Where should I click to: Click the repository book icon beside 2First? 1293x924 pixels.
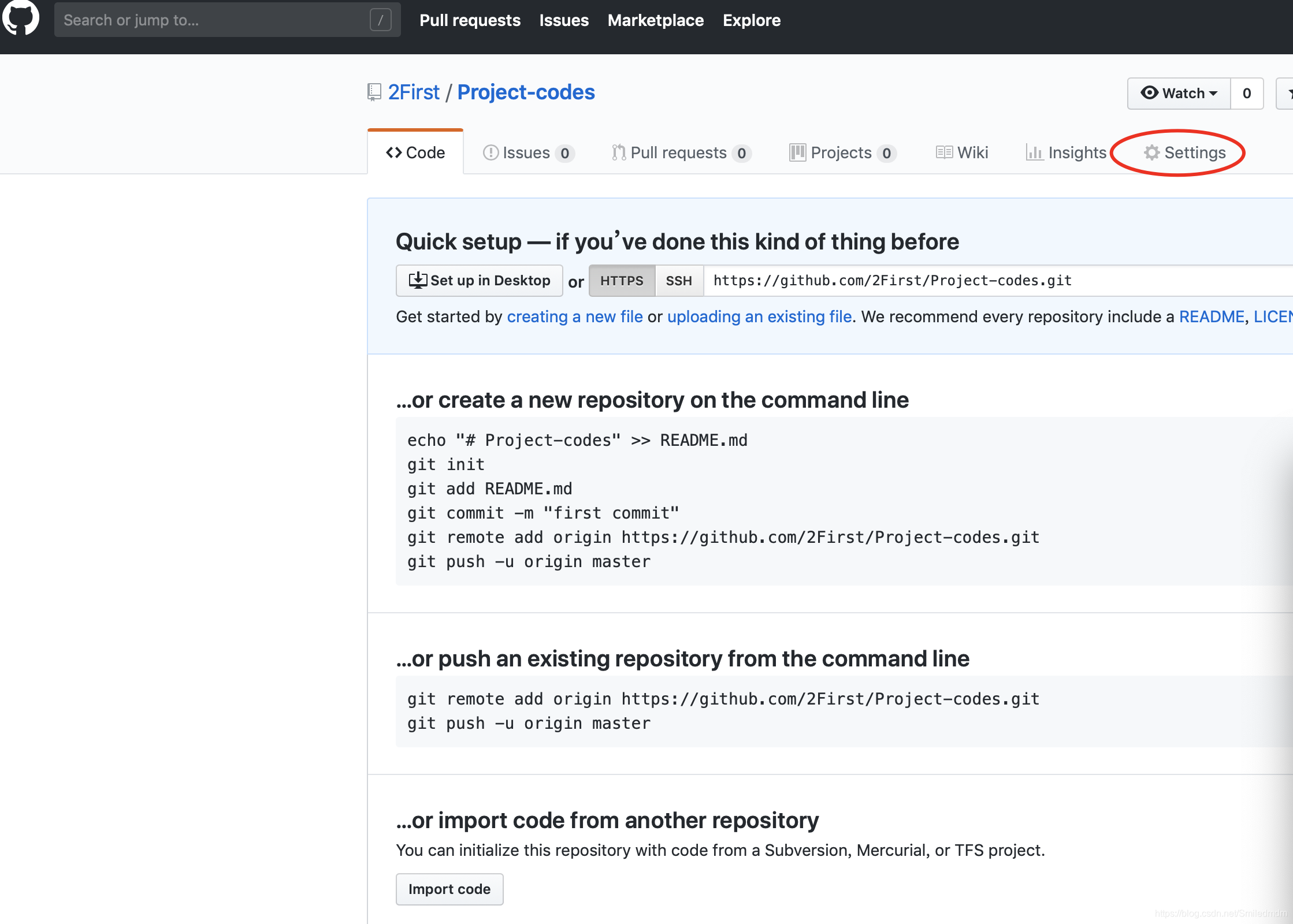tap(374, 92)
